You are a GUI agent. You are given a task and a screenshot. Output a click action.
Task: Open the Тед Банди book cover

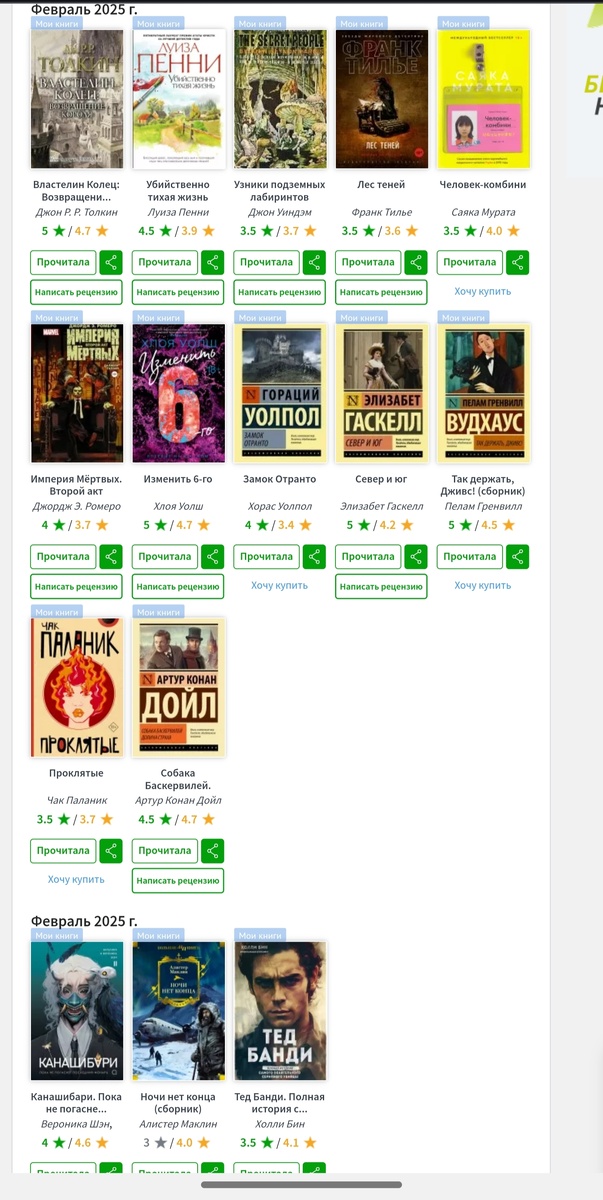point(280,1010)
